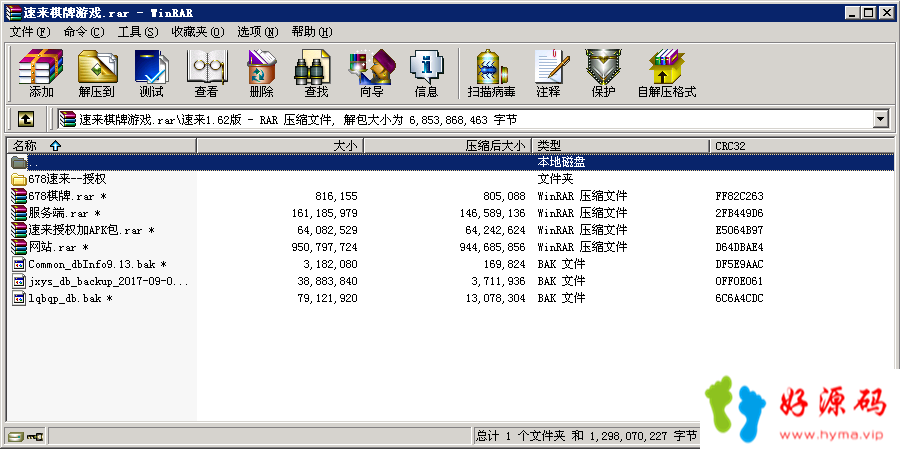Open the 工具(S) menu
This screenshot has width=900, height=449.
point(138,32)
